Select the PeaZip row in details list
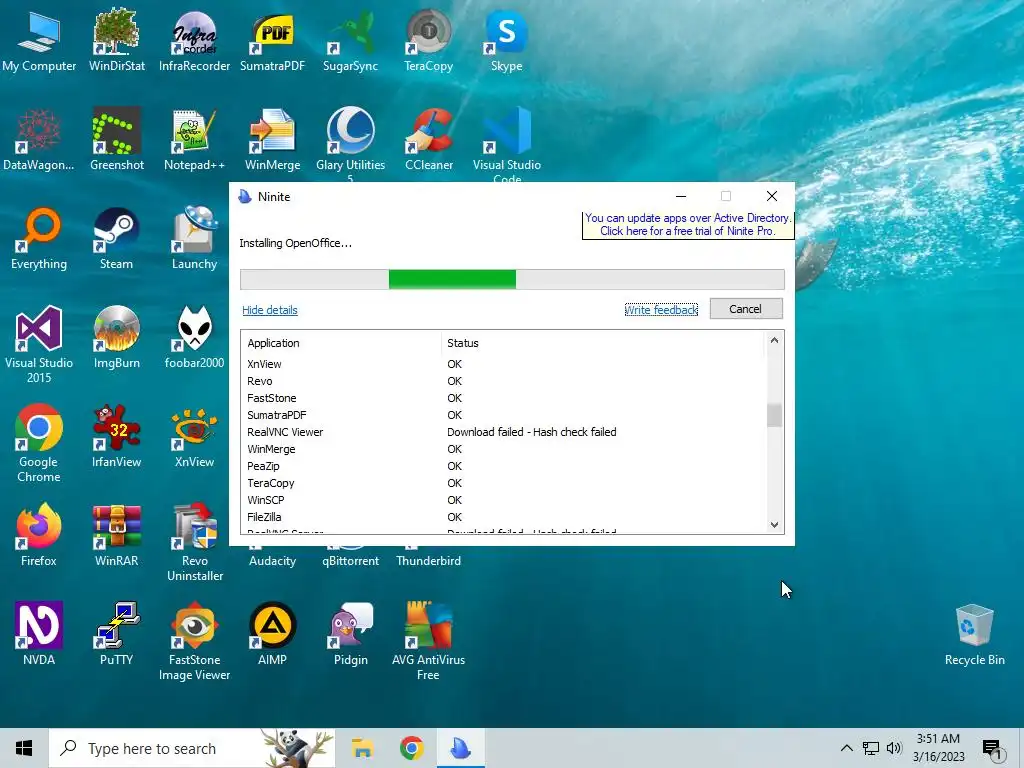Viewport: 1024px width, 768px height. pyautogui.click(x=503, y=466)
